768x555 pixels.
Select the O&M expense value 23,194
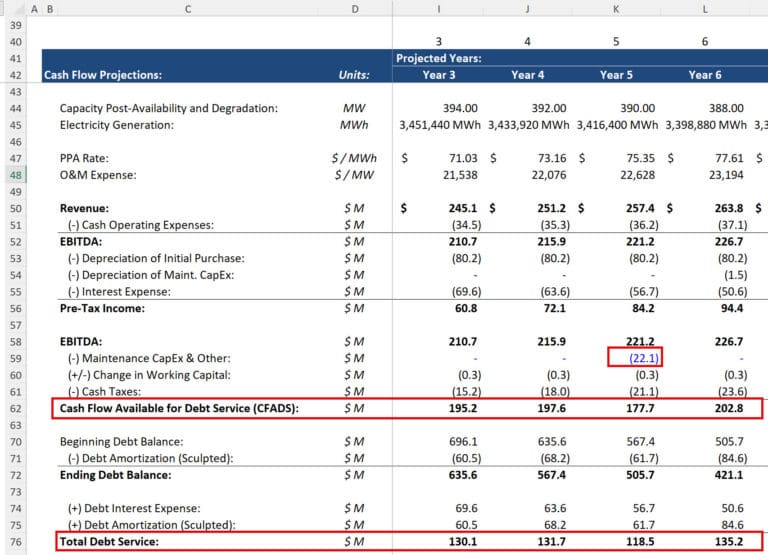(x=726, y=175)
